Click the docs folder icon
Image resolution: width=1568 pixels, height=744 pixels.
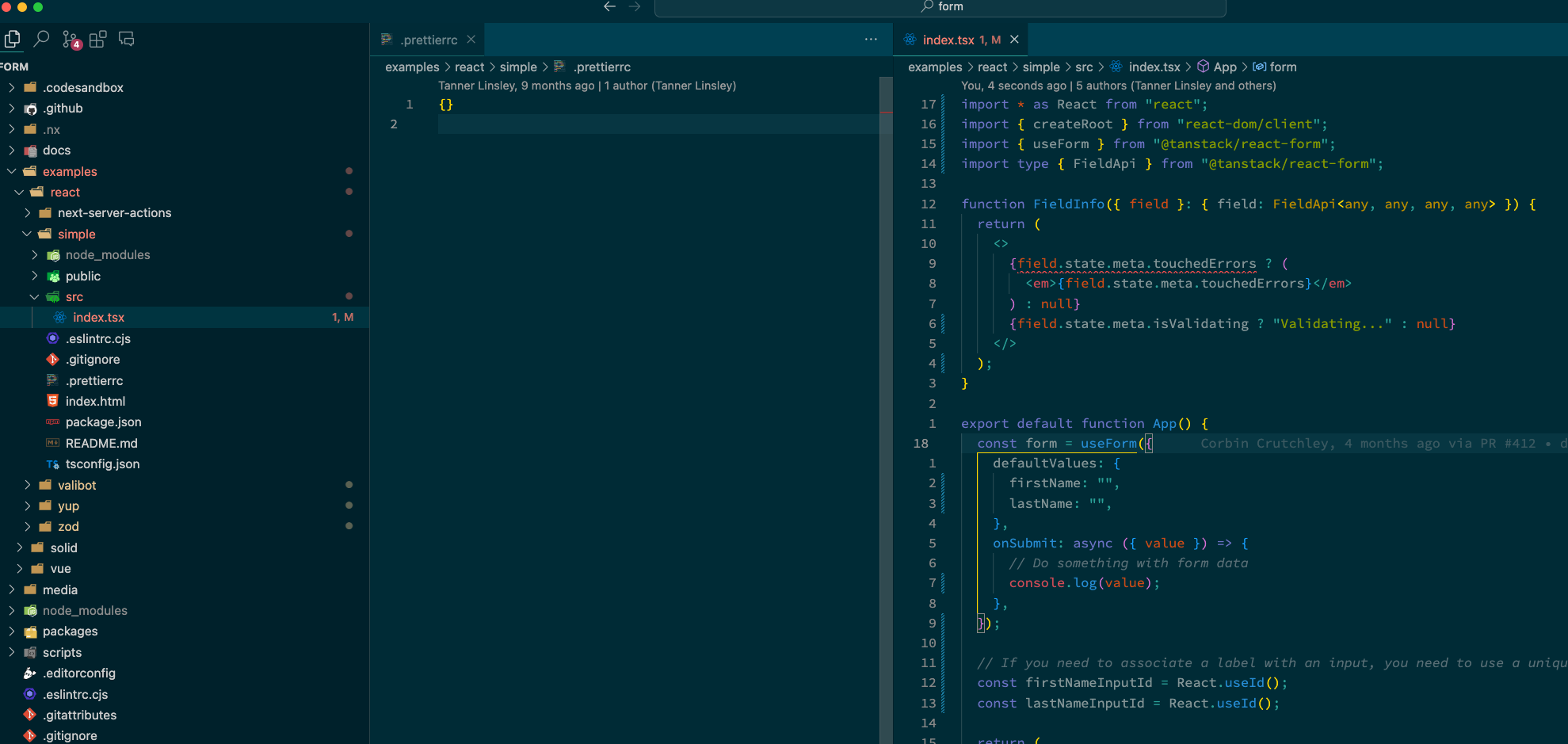(x=30, y=151)
